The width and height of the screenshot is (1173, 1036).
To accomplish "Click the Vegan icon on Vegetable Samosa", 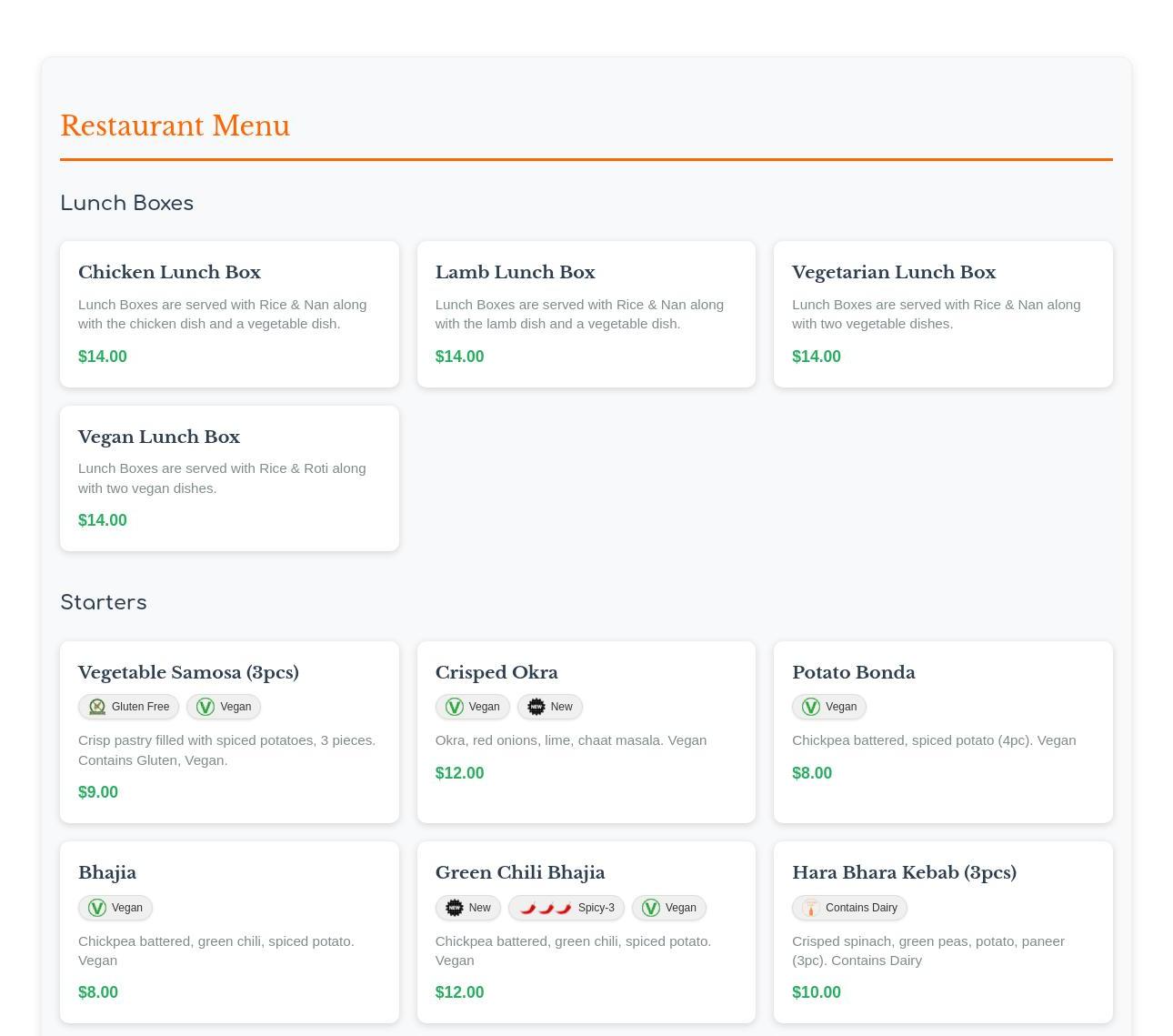I will pos(206,707).
